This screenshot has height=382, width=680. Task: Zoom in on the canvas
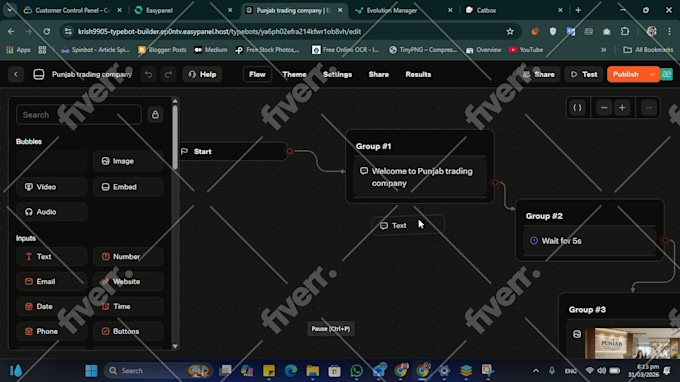point(622,108)
